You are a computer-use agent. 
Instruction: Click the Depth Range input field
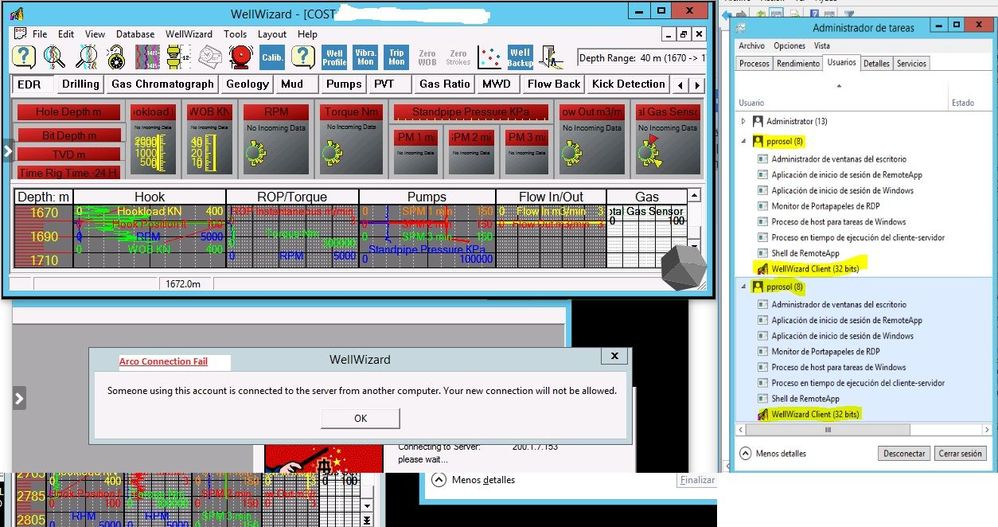[x=642, y=58]
